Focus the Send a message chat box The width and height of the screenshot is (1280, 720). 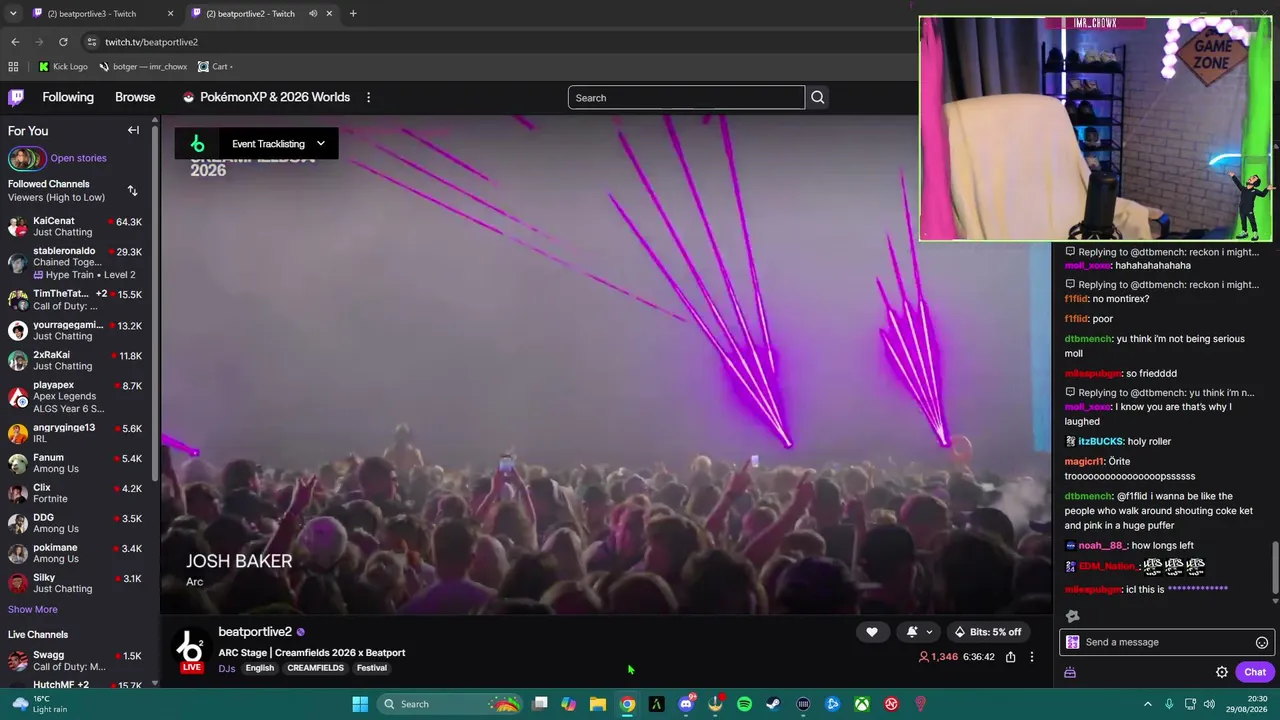1166,642
